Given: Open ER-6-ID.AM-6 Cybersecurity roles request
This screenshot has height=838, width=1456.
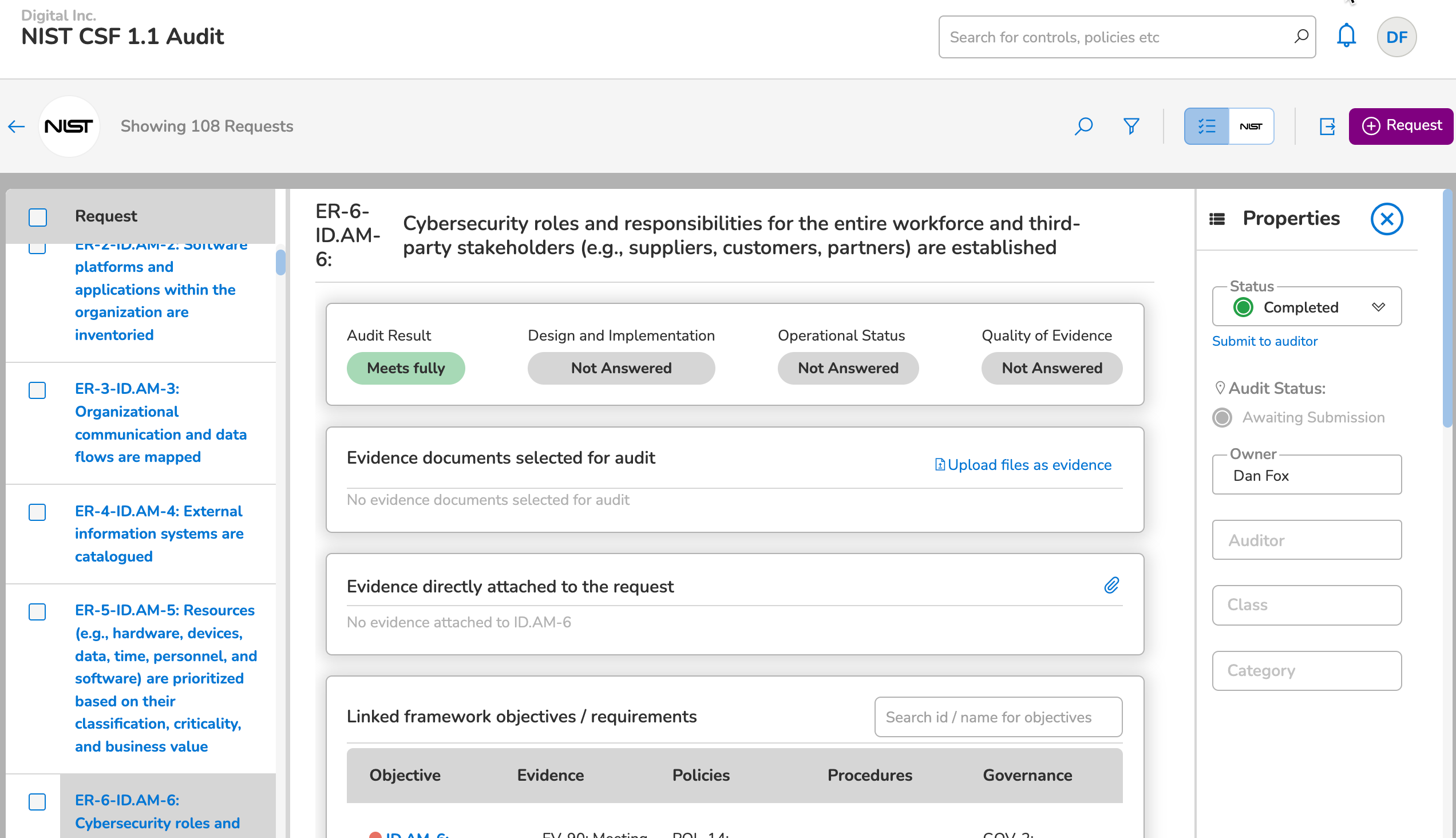Looking at the screenshot, I should [x=157, y=812].
